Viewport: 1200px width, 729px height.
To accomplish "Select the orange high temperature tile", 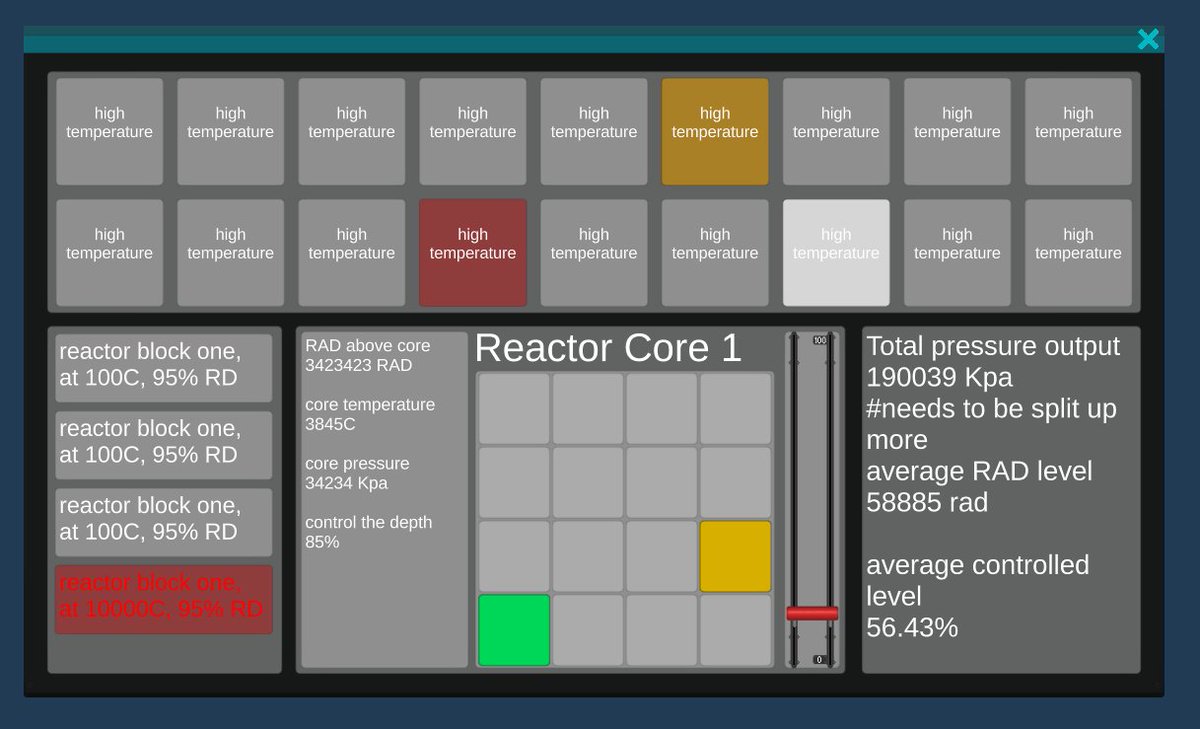I will click(x=715, y=132).
